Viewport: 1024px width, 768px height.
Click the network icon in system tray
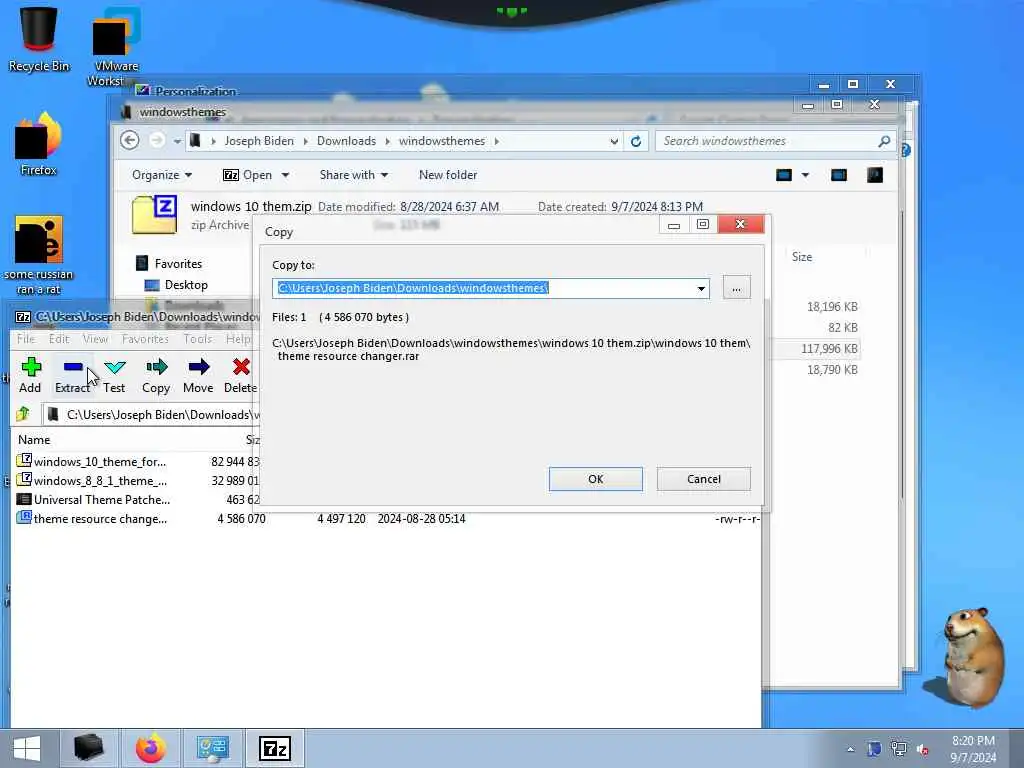[x=899, y=749]
